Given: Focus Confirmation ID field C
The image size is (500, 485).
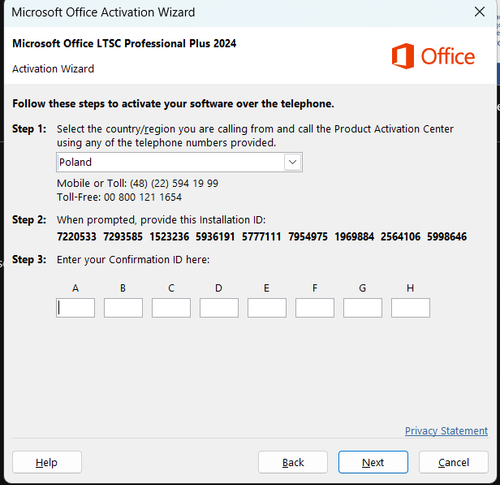Looking at the screenshot, I should point(171,308).
